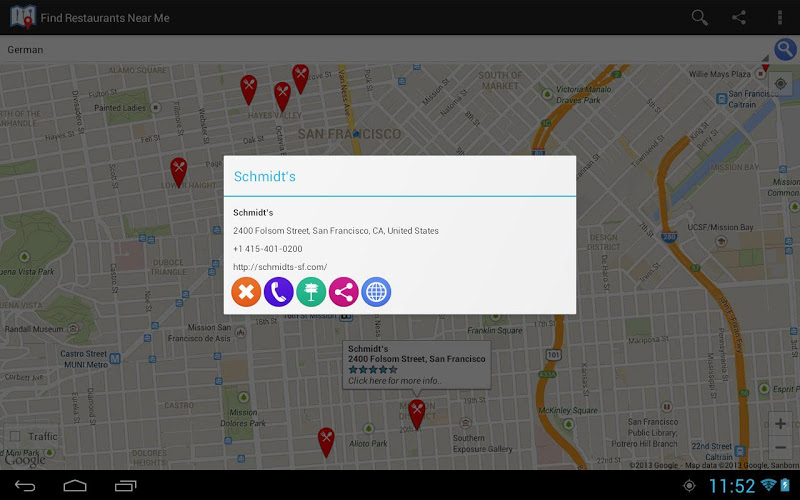The width and height of the screenshot is (800, 500).
Task: Open Android recent apps
Action: tap(126, 486)
